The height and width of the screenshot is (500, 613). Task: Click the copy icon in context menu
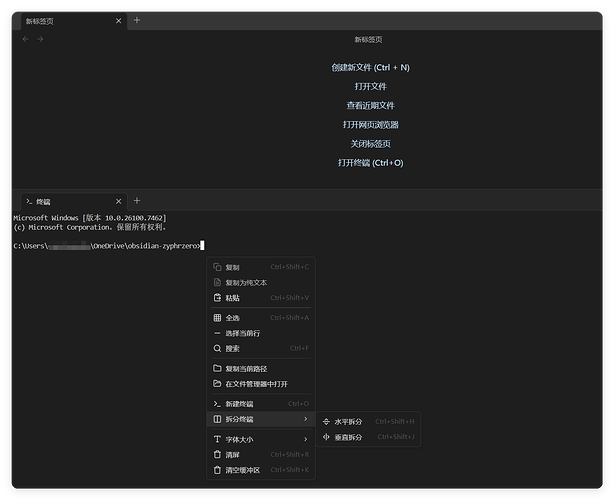point(217,267)
